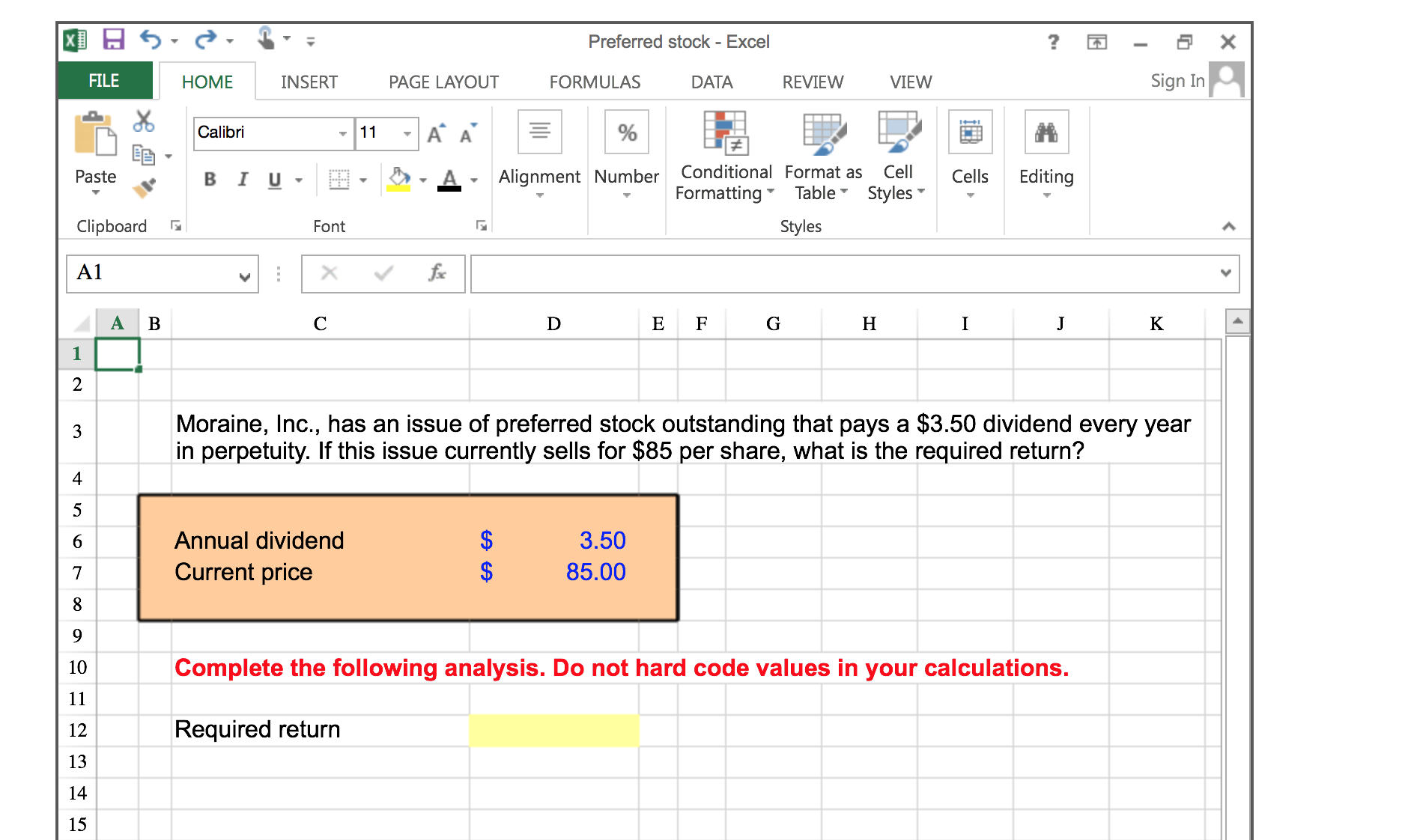Viewport: 1405px width, 840px height.
Task: Open the font name dropdown
Action: coord(343,133)
